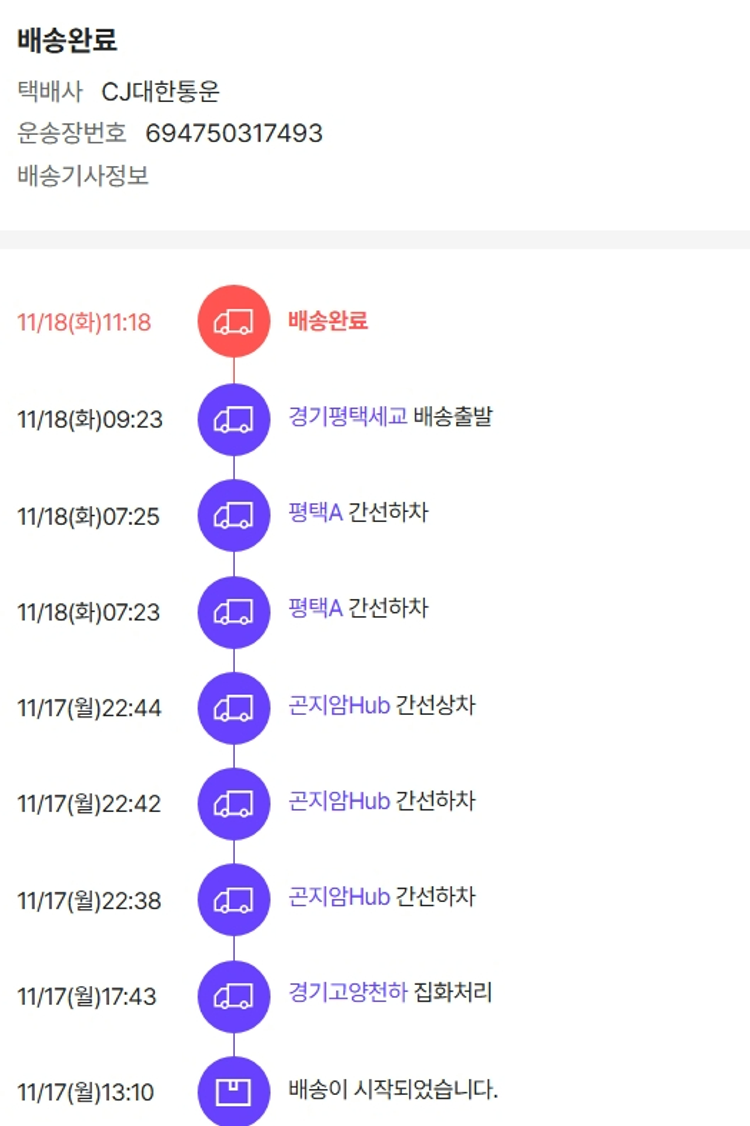The width and height of the screenshot is (750, 1126).
Task: Click truck icon next to 곤지암Hub 간선상차
Action: [234, 708]
